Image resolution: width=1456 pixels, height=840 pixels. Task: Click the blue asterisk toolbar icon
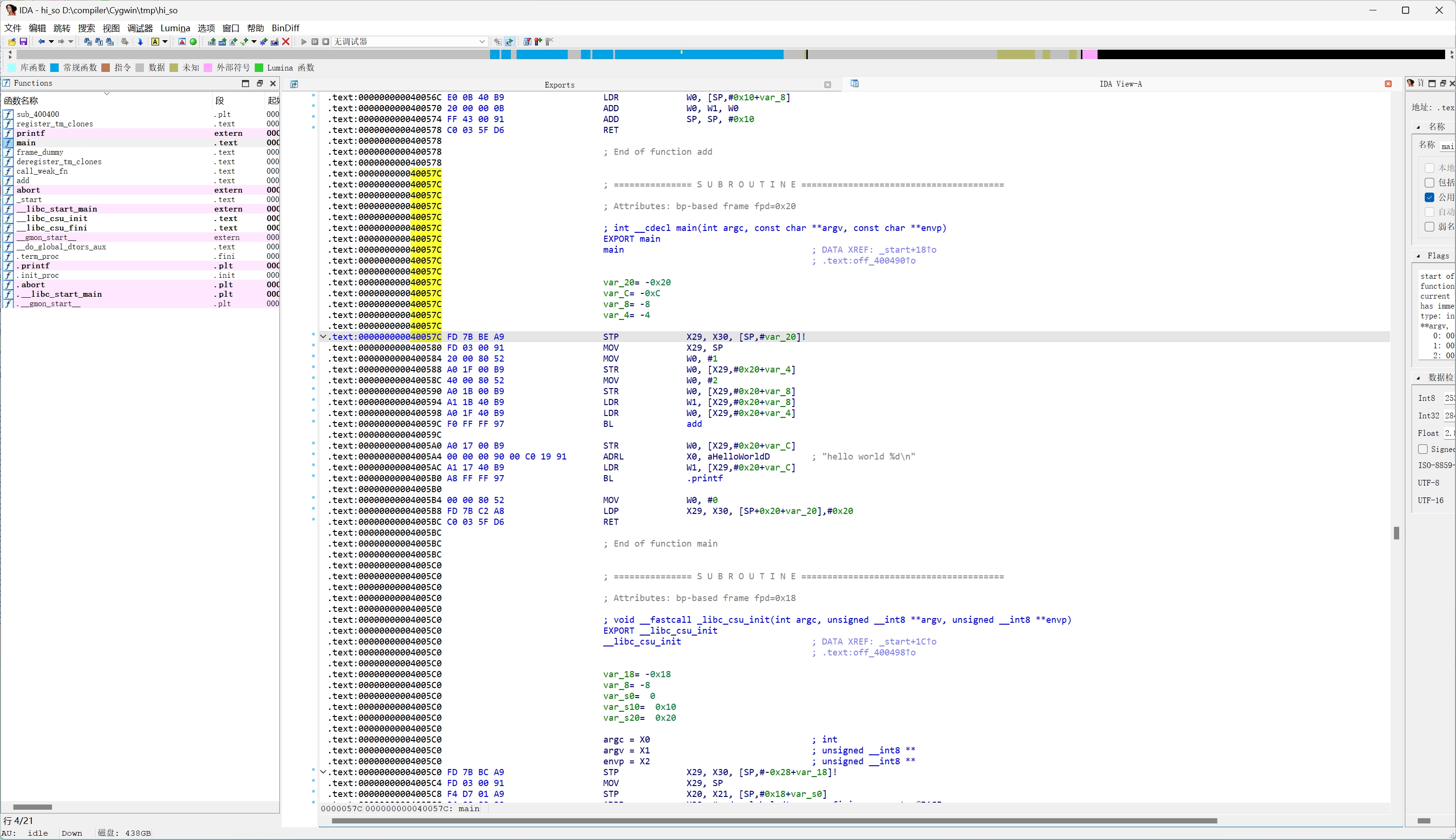point(264,42)
